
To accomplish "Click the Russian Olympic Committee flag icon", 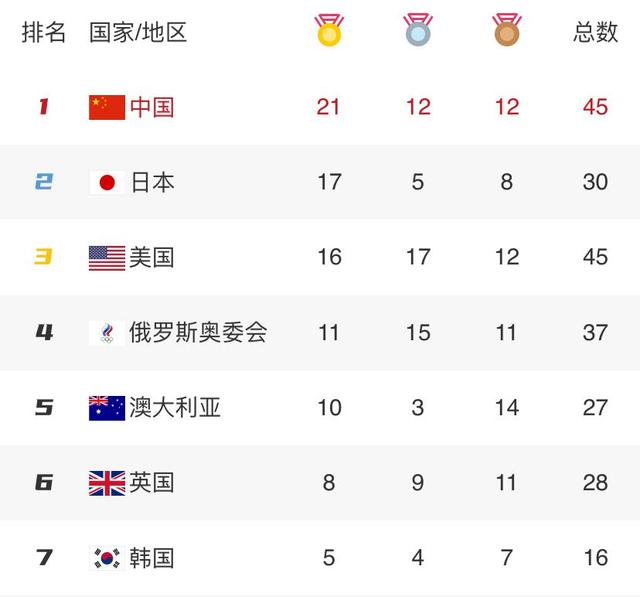I will pos(107,332).
